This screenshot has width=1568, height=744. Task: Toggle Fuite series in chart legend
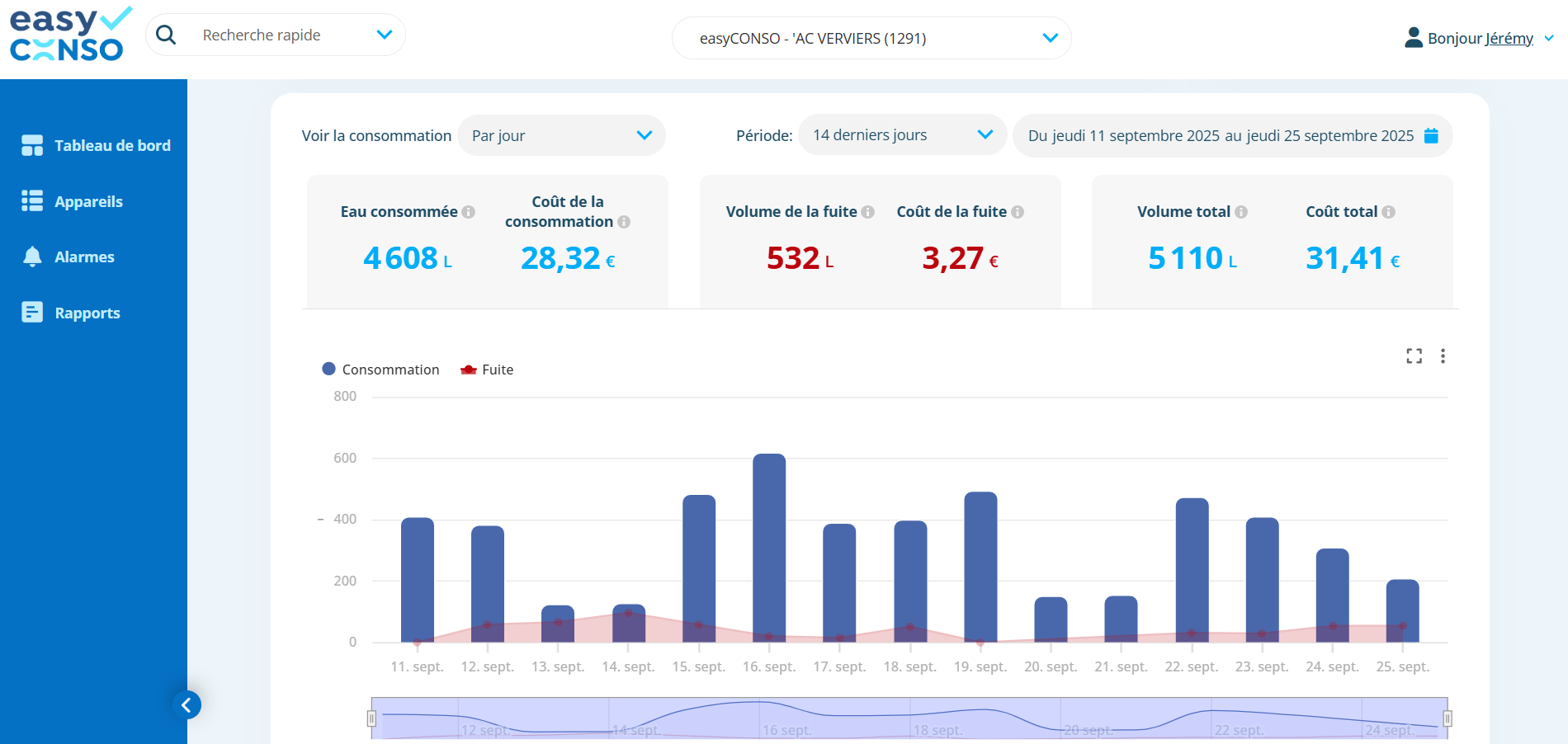(x=488, y=370)
